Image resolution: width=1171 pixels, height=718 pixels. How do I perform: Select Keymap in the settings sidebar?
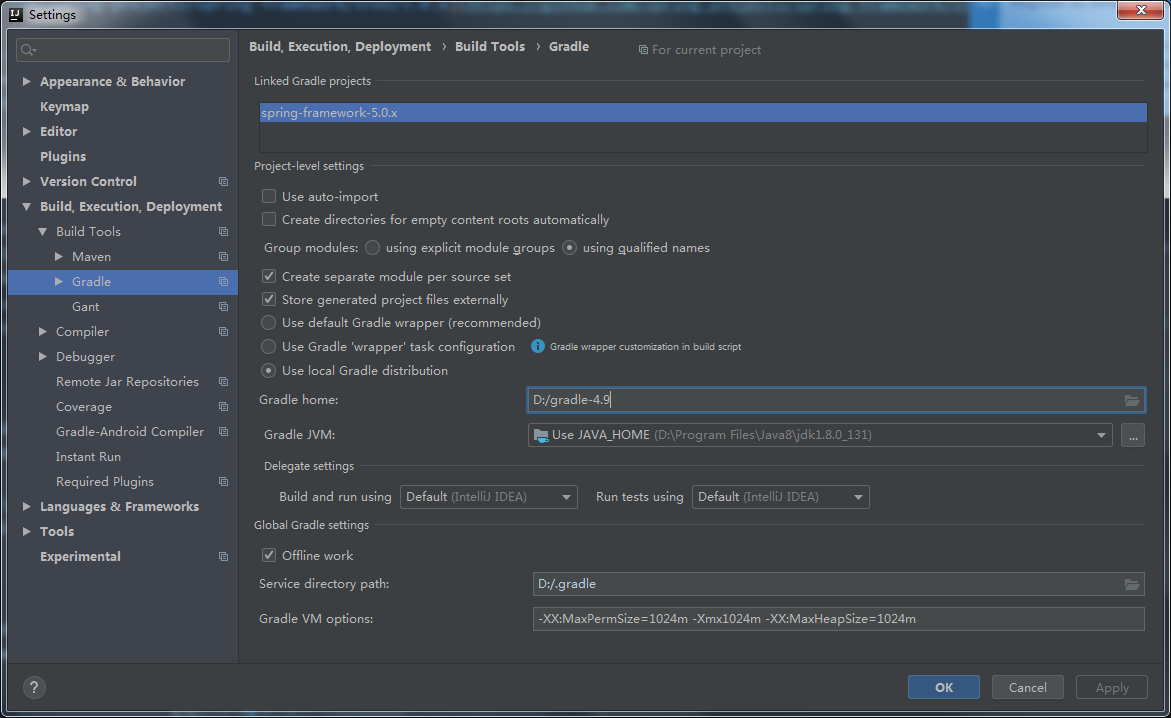tap(64, 107)
